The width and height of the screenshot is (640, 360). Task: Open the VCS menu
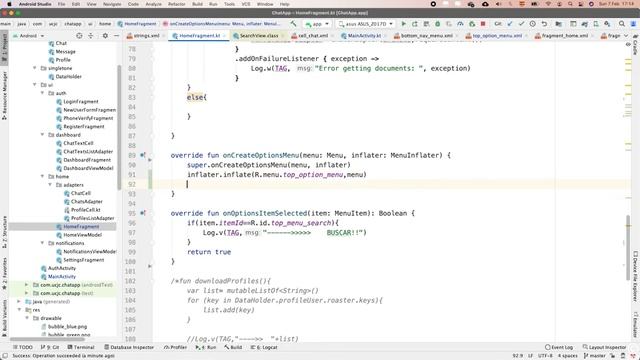pyautogui.click(x=246, y=4)
